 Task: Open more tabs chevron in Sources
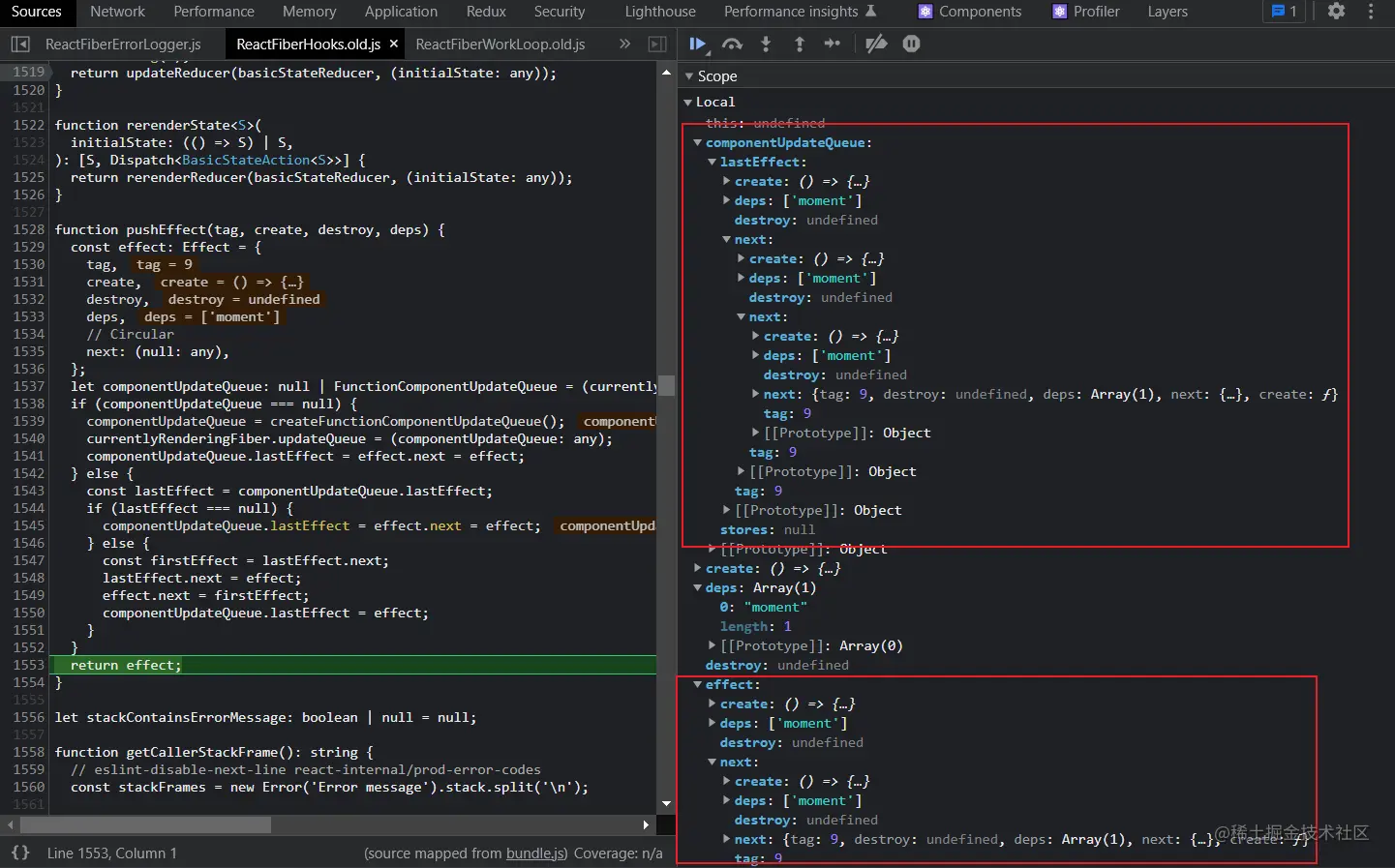click(x=624, y=45)
